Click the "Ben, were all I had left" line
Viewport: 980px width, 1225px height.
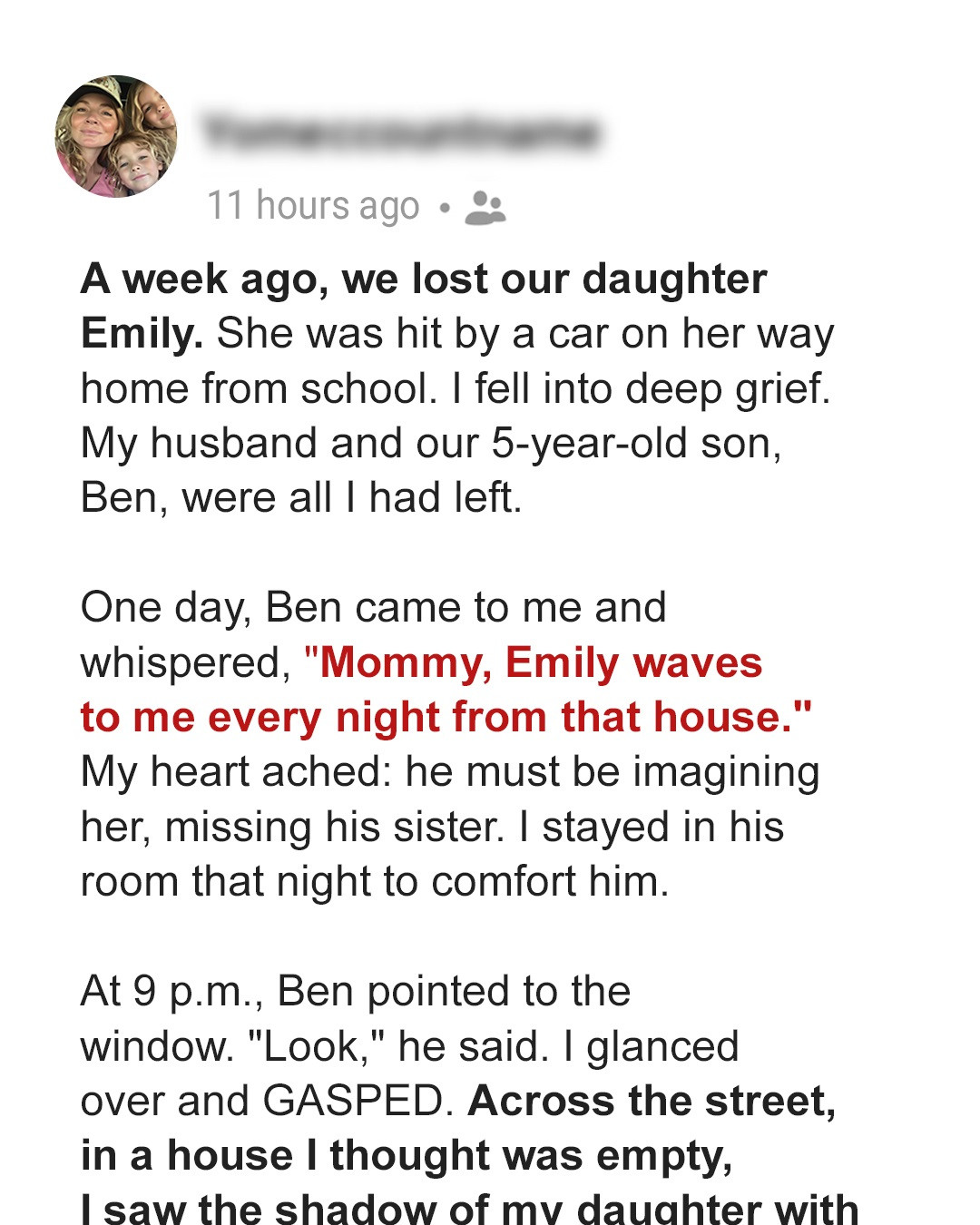click(301, 497)
